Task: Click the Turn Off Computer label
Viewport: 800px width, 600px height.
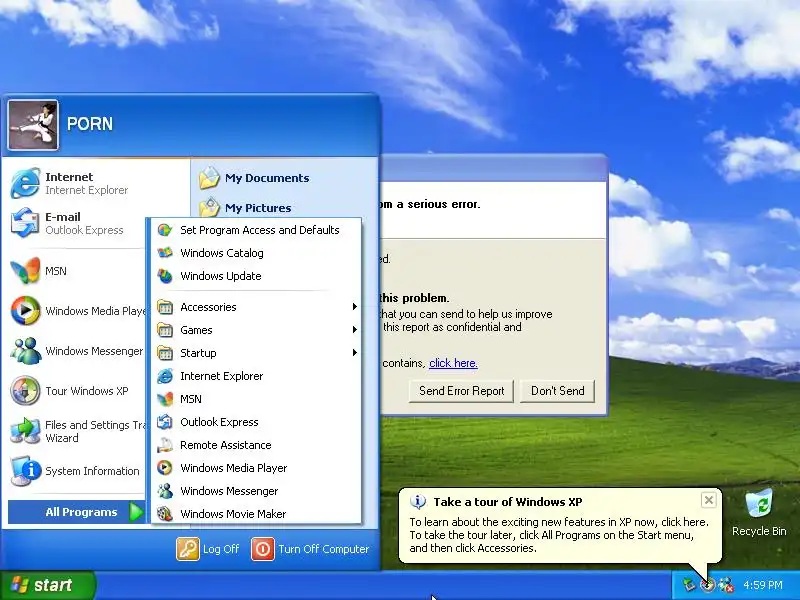Action: click(x=323, y=549)
